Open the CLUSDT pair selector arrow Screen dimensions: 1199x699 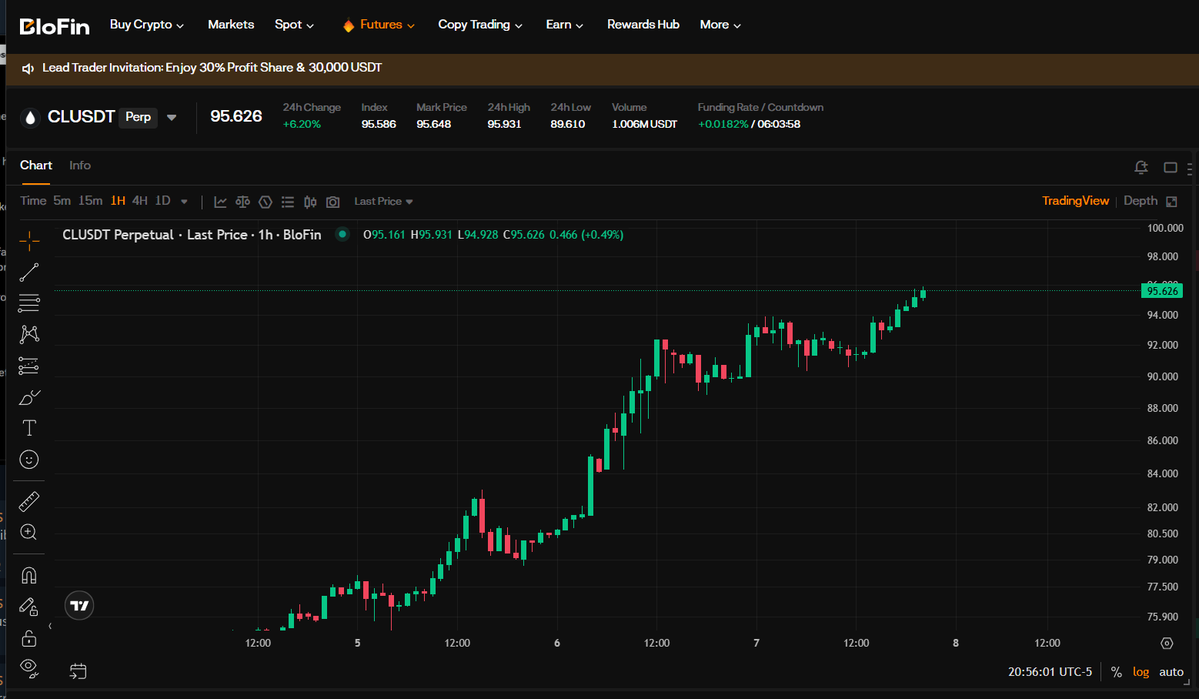point(172,118)
